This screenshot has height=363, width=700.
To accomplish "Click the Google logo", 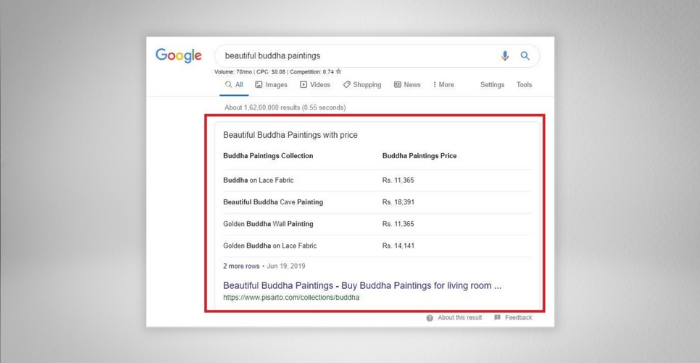I will coord(179,55).
